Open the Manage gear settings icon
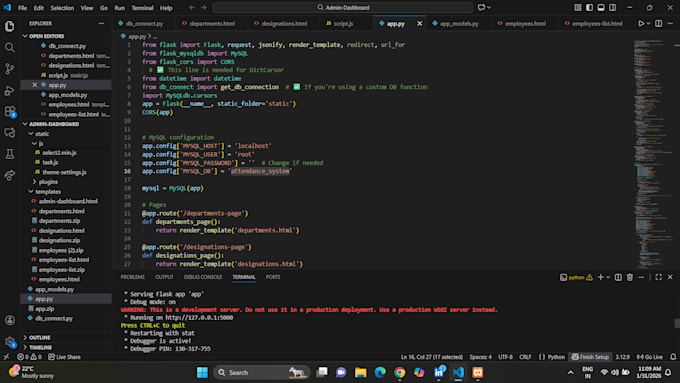The image size is (680, 383). [x=10, y=342]
